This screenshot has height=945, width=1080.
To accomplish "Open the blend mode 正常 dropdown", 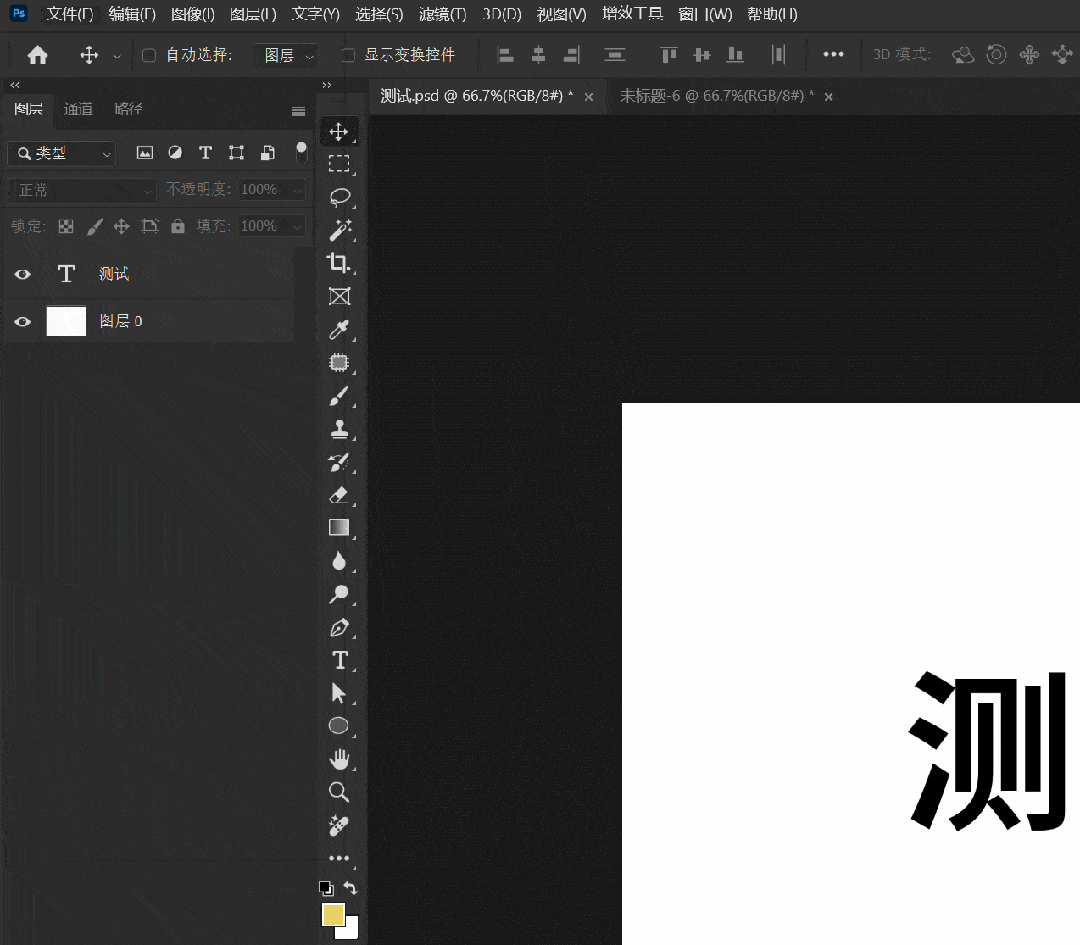I will coord(83,190).
